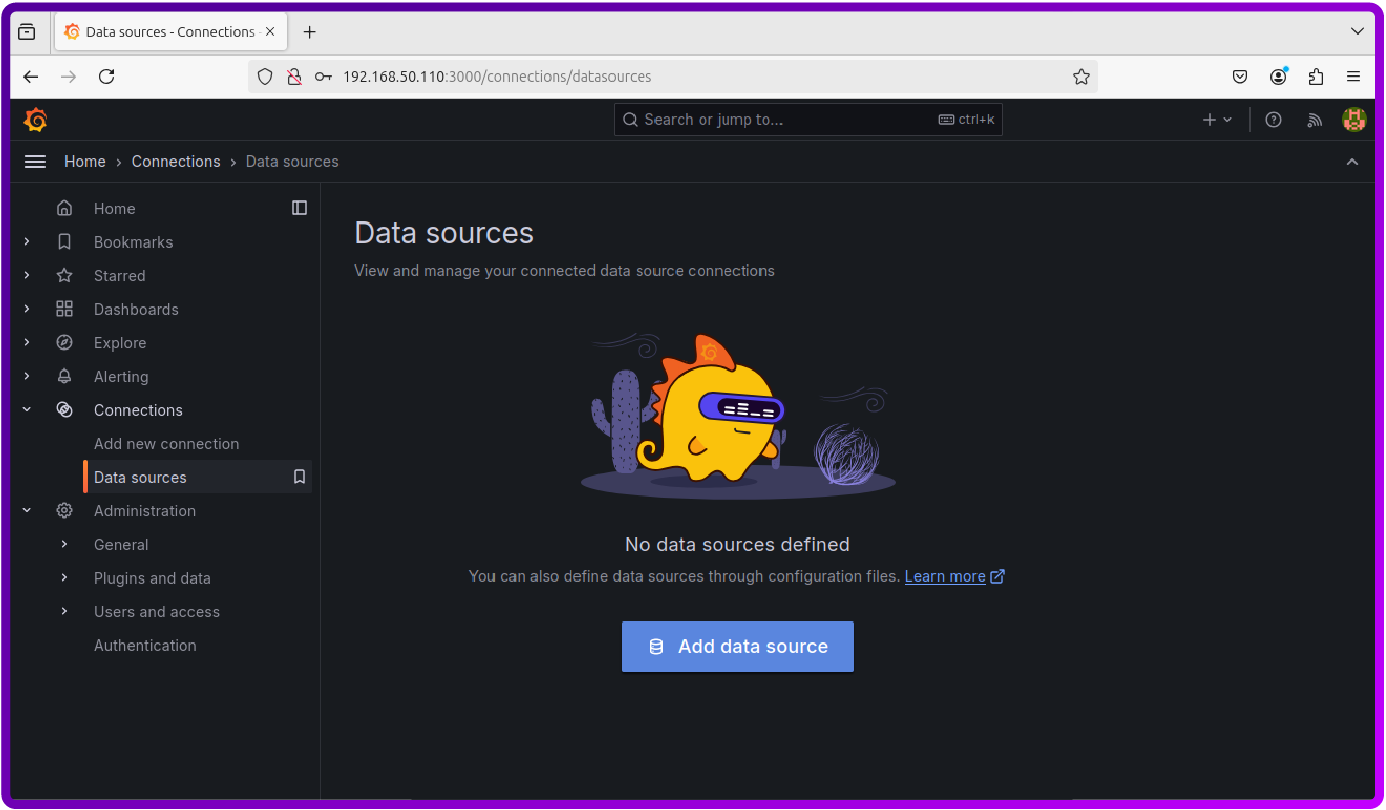Image resolution: width=1386 pixels, height=810 pixels.
Task: Open your profile avatar menu
Action: click(1353, 119)
